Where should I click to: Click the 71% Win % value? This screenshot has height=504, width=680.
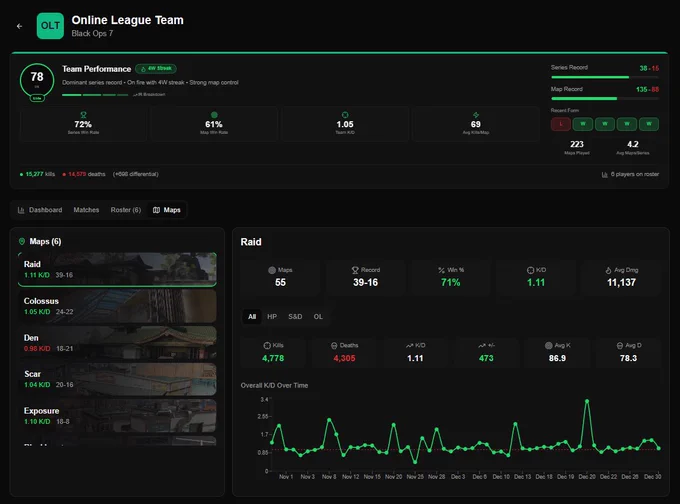(x=451, y=282)
